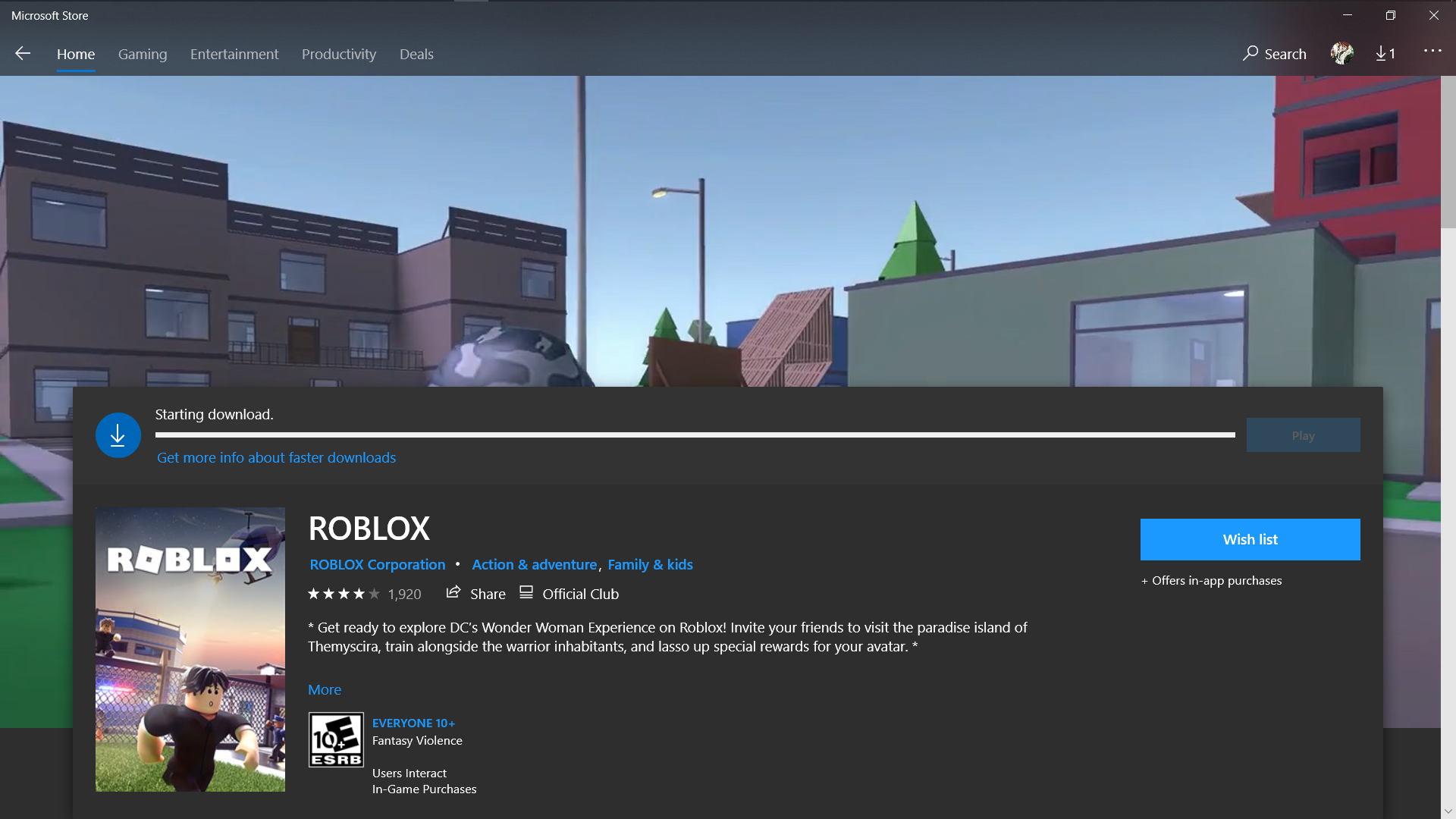Click the Play button to launch Roblox
The image size is (1456, 819).
click(1303, 434)
